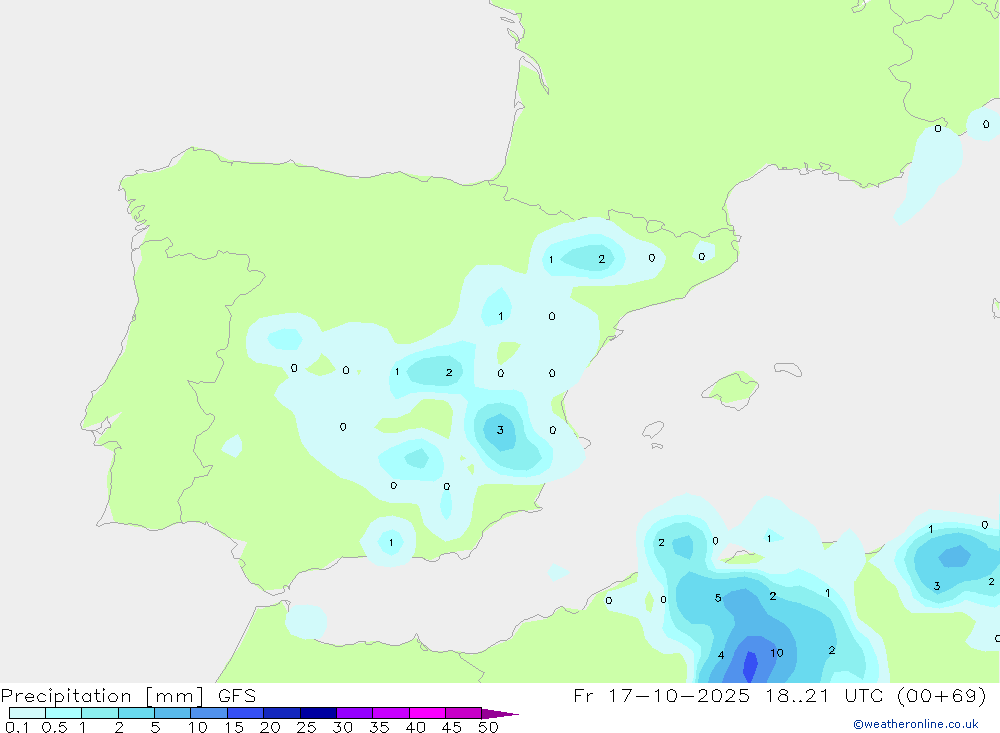Pick the 5–10 mm legend color swatch
This screenshot has width=1000, height=733.
[172, 713]
